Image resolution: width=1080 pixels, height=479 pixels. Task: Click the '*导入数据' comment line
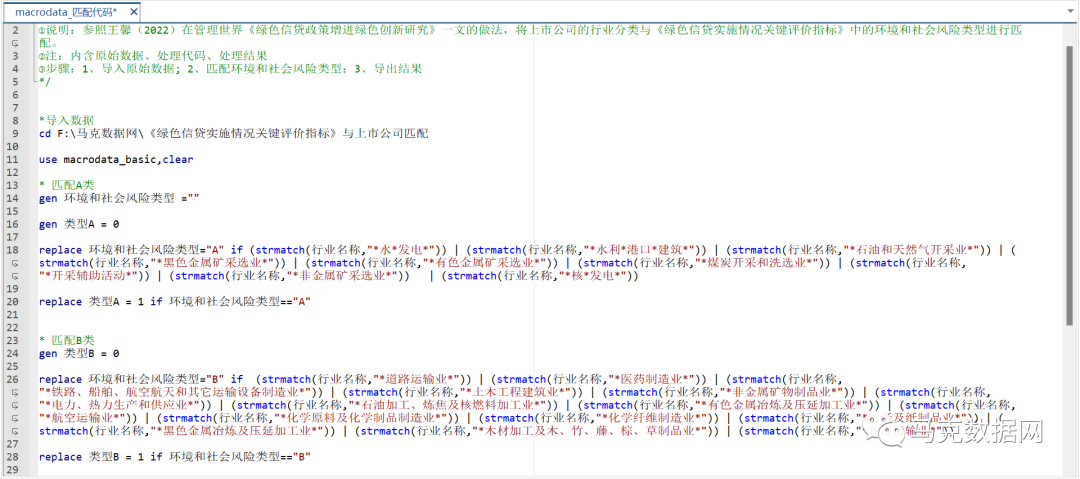[67, 120]
